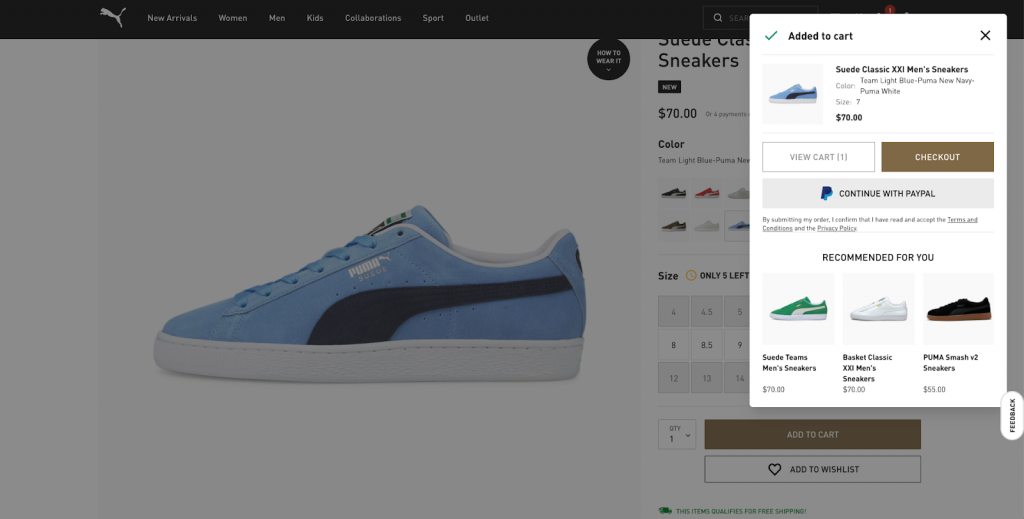Click the Only 5 Left stock notice
The image size is (1024, 519).
tap(724, 275)
